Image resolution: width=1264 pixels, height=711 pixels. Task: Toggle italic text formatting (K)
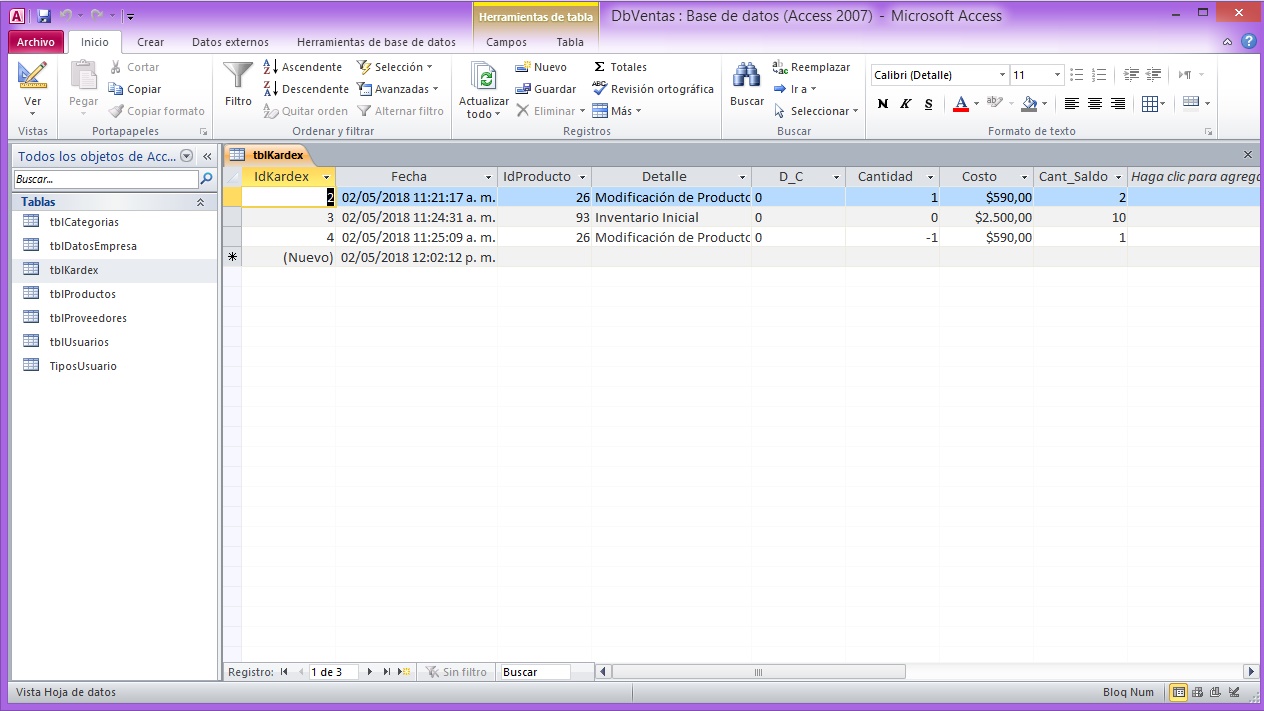coord(905,104)
